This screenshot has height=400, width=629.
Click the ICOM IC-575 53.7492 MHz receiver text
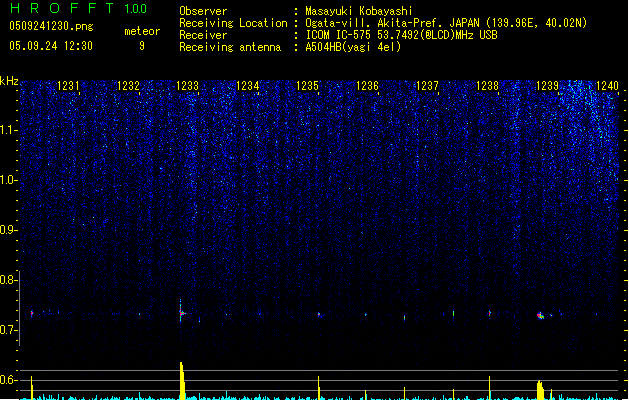pos(401,35)
